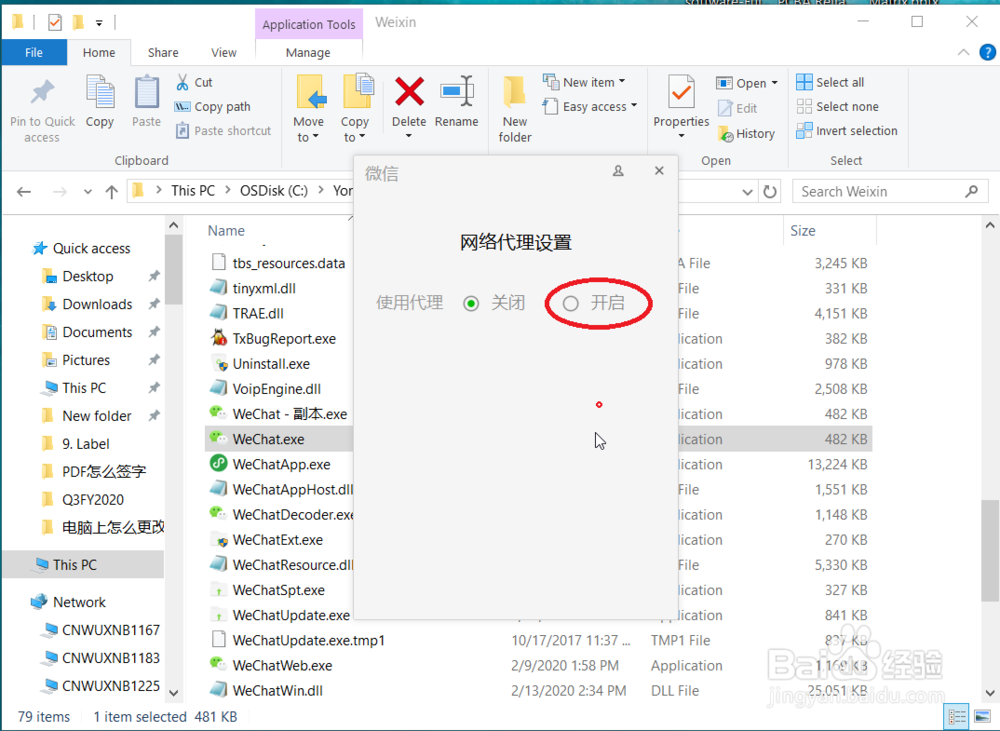Click the red Delete icon
This screenshot has height=731, width=1000.
pos(409,91)
